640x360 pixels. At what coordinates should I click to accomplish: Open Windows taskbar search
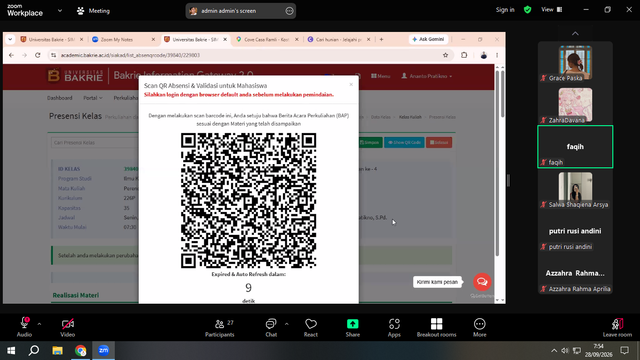(34, 351)
